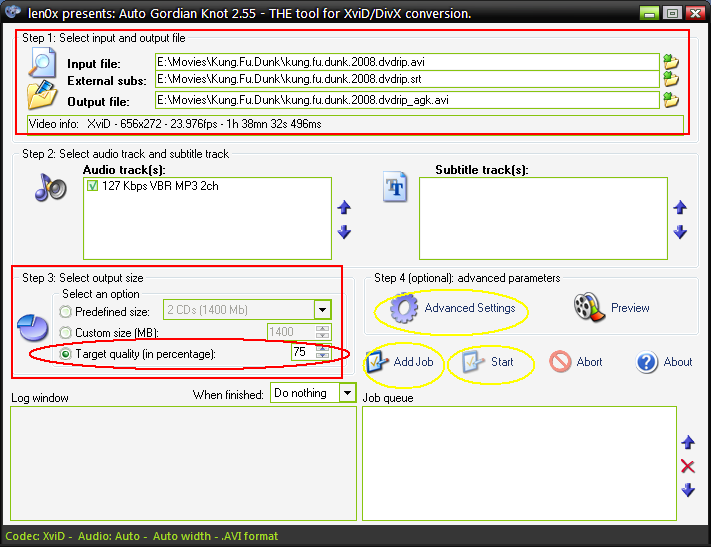The width and height of the screenshot is (711, 547).
Task: Click the custom size 1400 field
Action: pos(291,332)
